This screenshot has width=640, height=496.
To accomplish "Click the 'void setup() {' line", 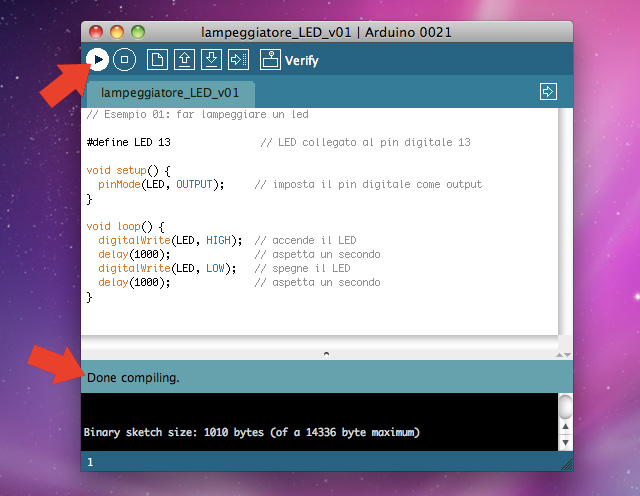I will 129,170.
